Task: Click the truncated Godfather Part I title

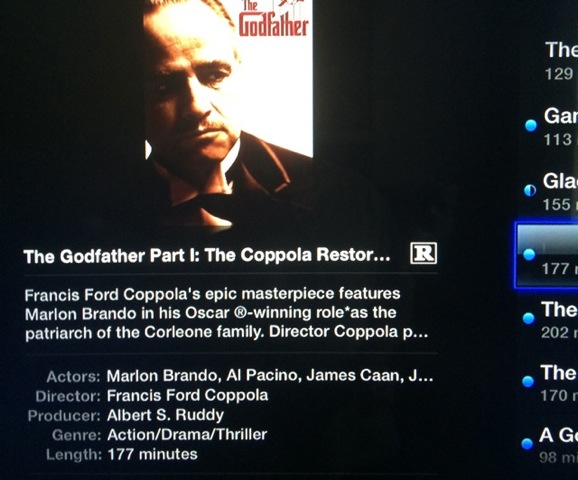Action: click(x=207, y=255)
